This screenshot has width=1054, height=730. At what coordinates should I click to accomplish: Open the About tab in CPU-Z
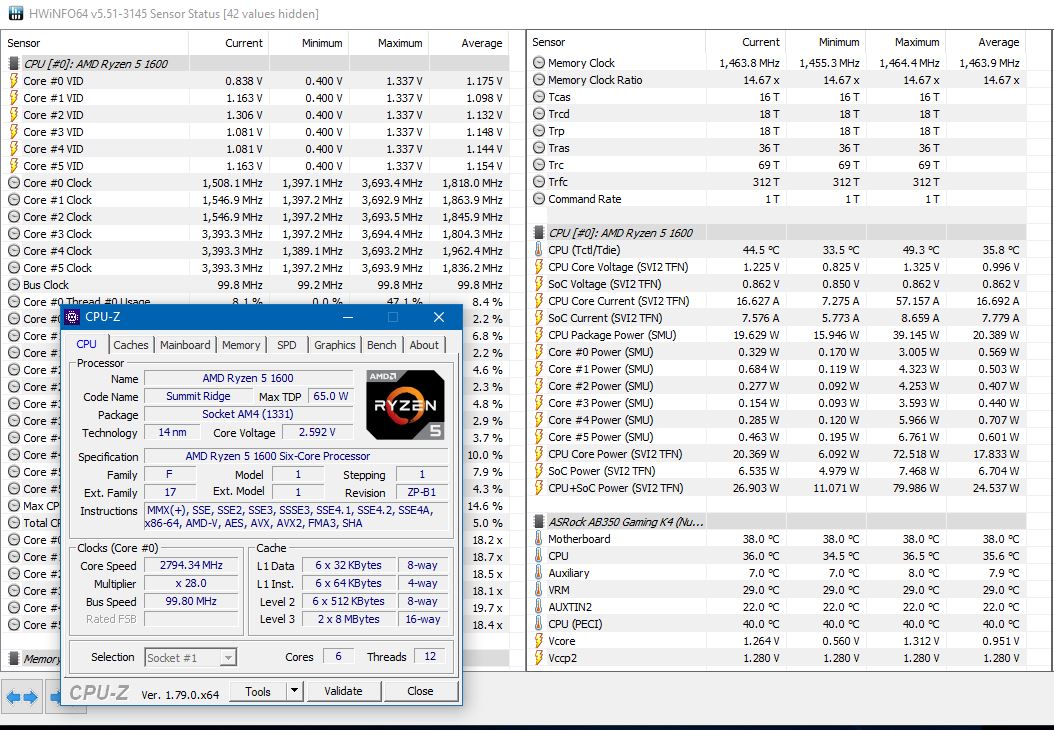pos(424,345)
